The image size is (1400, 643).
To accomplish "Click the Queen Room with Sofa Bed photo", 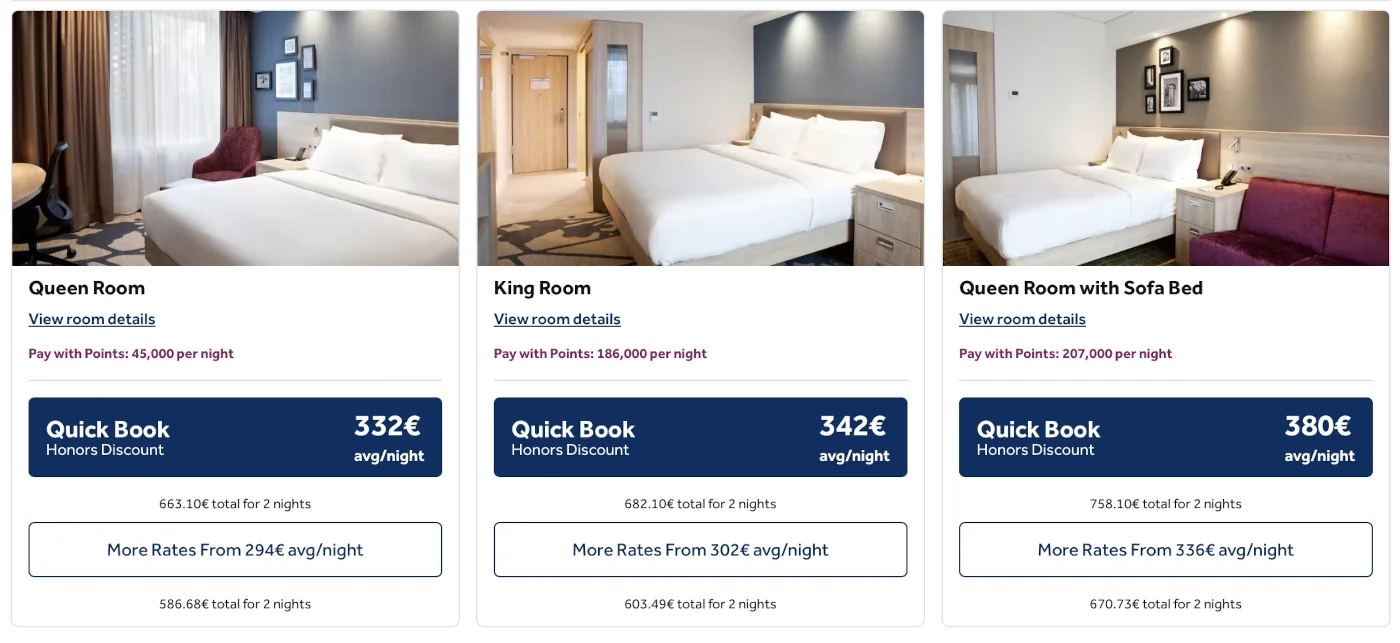I will tap(1165, 138).
